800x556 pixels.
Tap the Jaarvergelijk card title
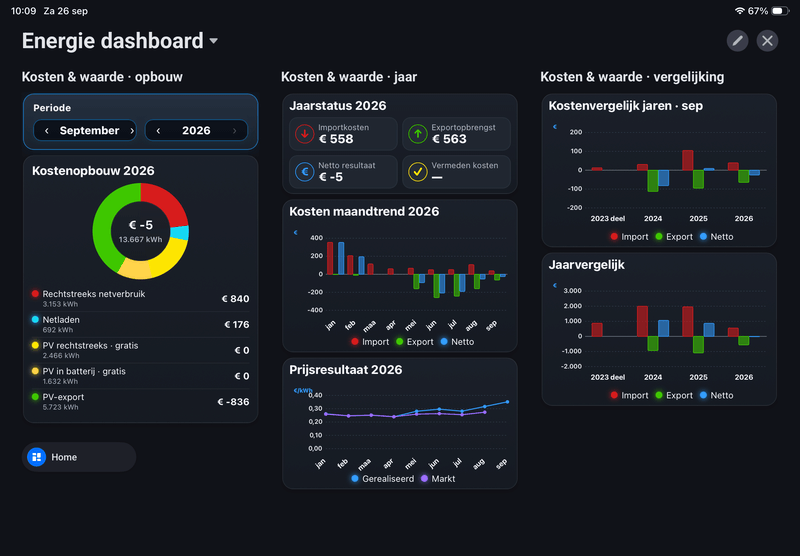point(587,265)
